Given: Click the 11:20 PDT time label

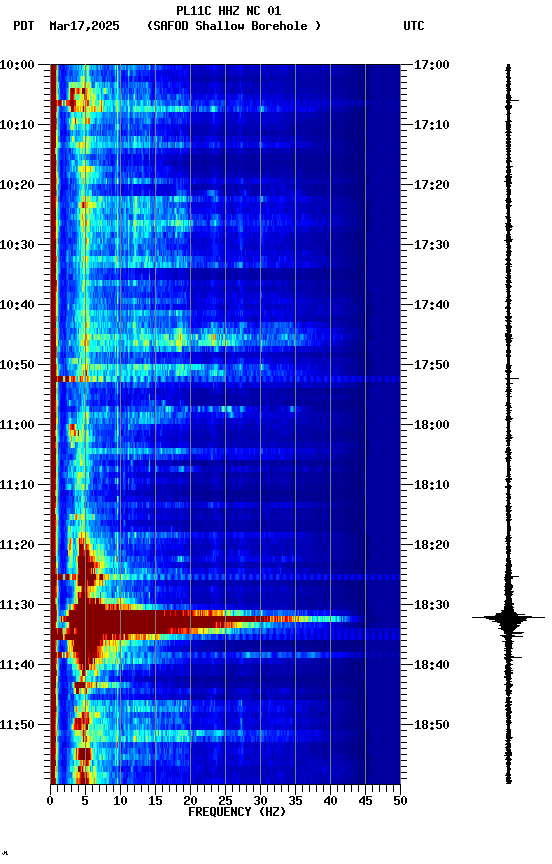Looking at the screenshot, I should click(x=17, y=545).
